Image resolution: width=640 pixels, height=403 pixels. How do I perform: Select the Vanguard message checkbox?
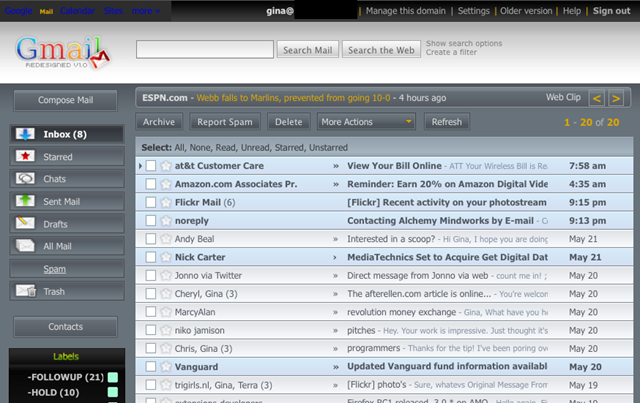coord(151,366)
